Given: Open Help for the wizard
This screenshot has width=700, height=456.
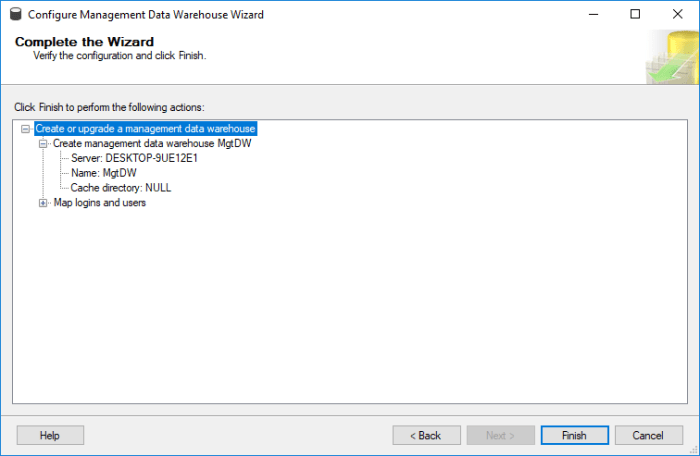Looking at the screenshot, I should coord(50,435).
